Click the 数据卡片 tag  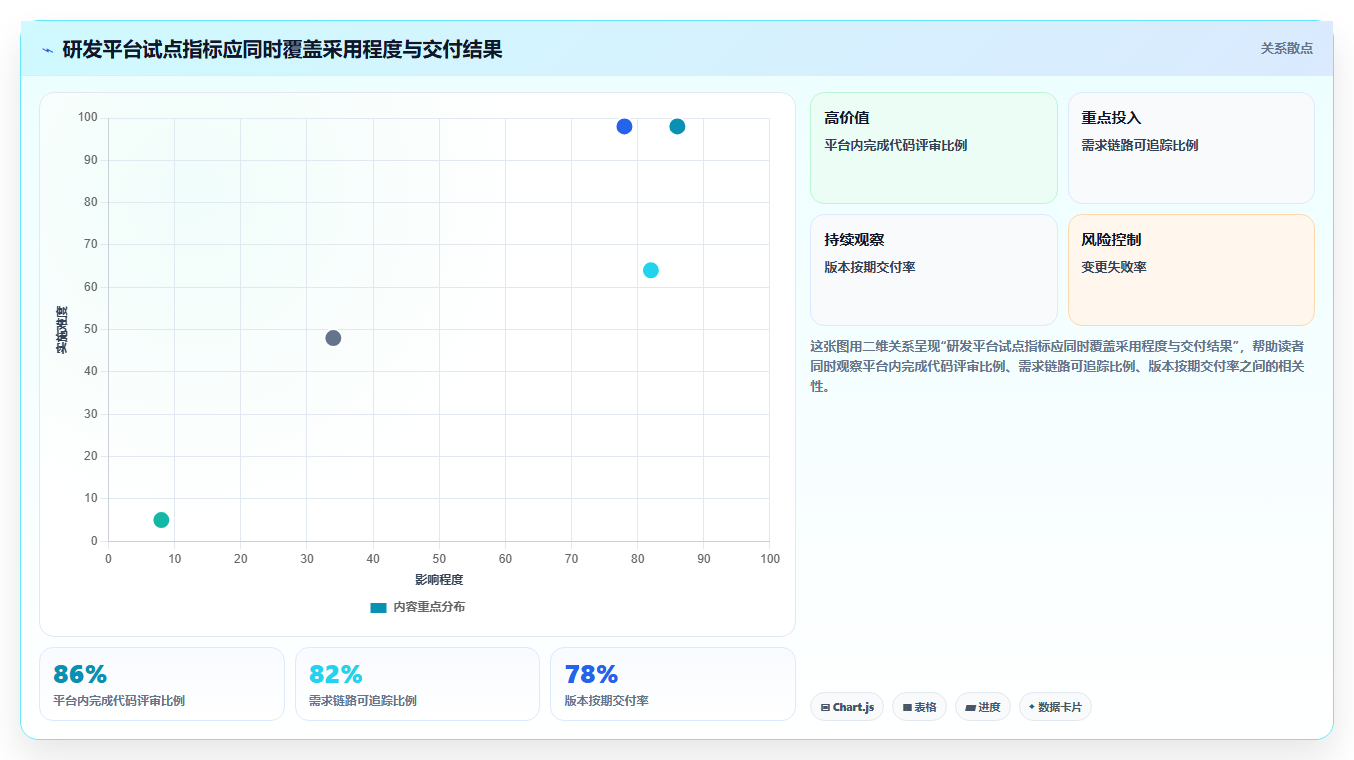1055,707
